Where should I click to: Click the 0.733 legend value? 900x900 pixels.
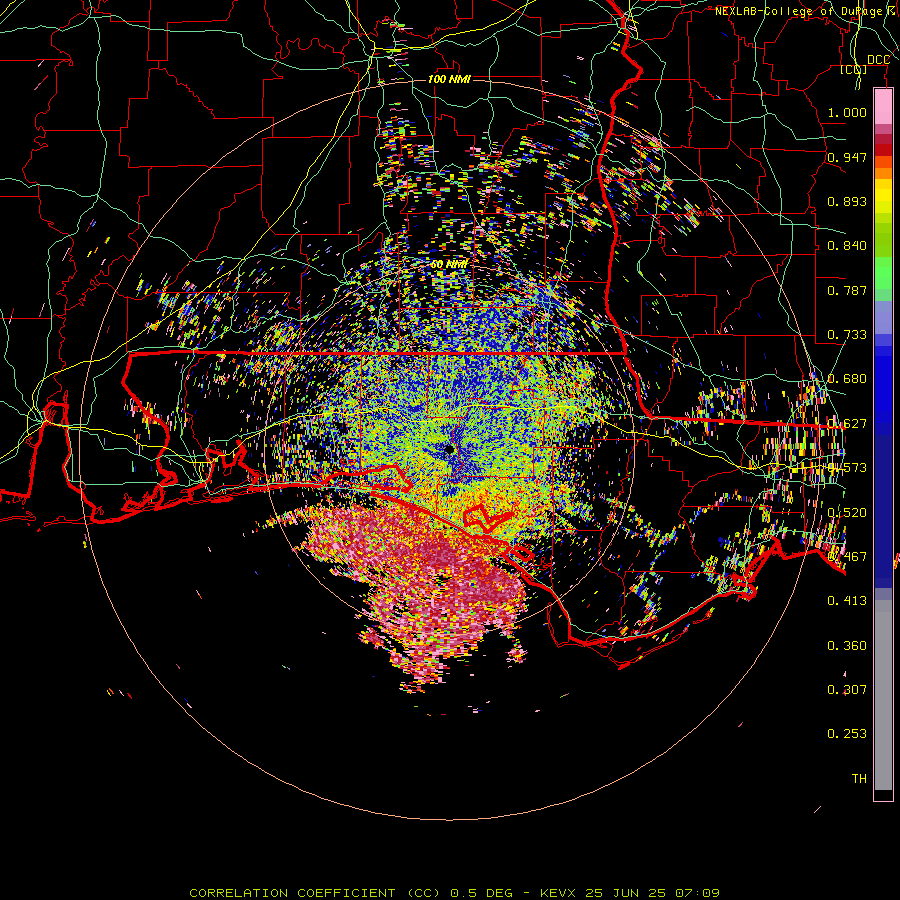847,334
